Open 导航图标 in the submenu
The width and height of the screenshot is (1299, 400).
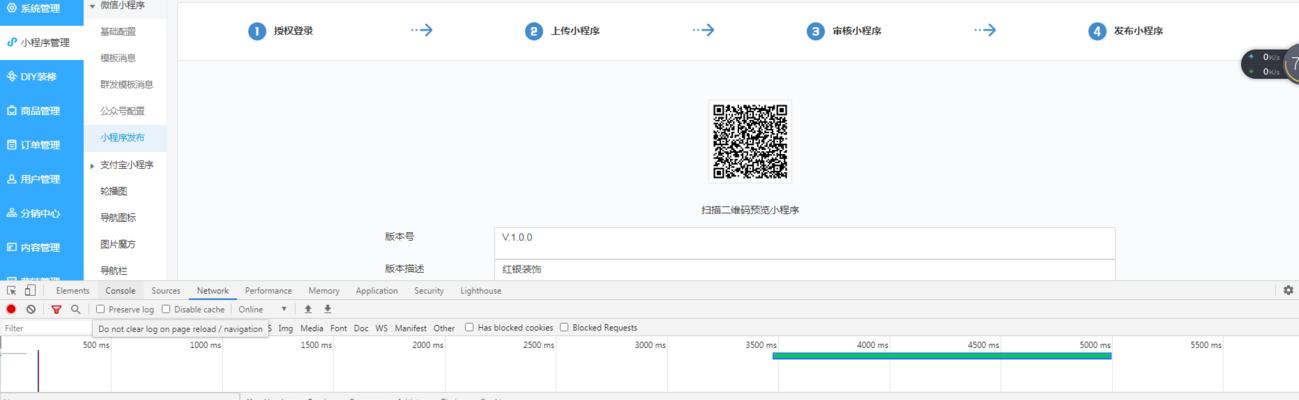[118, 218]
